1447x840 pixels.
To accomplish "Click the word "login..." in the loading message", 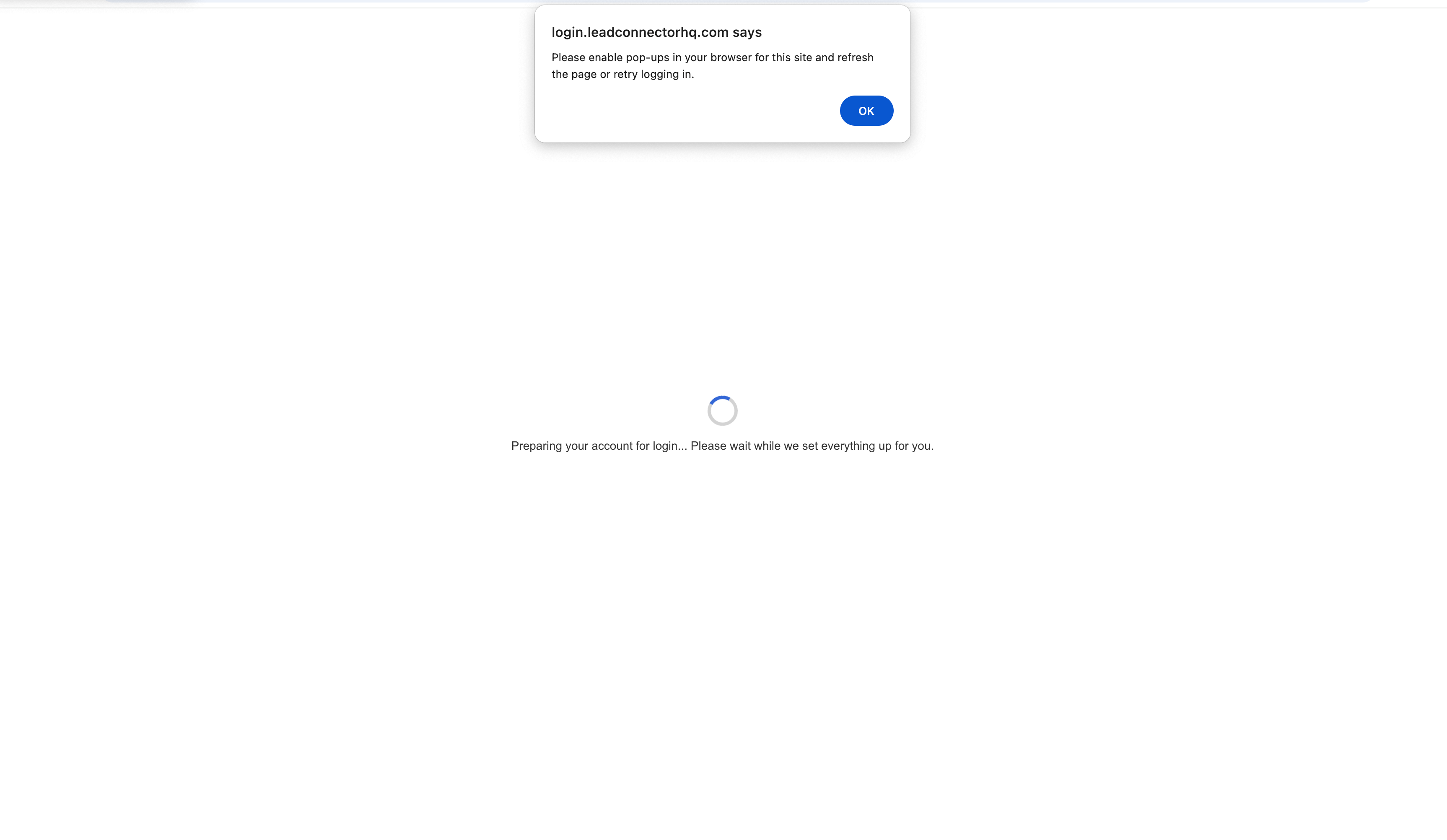I will tap(669, 446).
